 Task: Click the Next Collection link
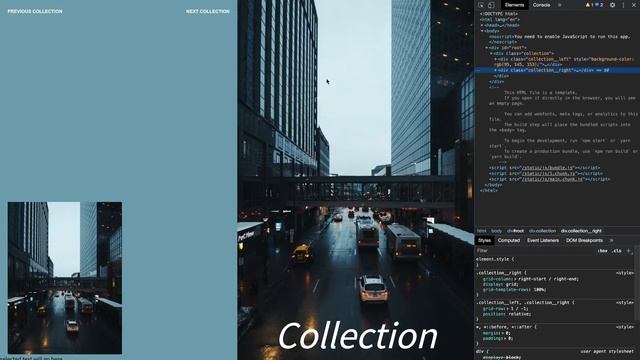click(x=207, y=11)
